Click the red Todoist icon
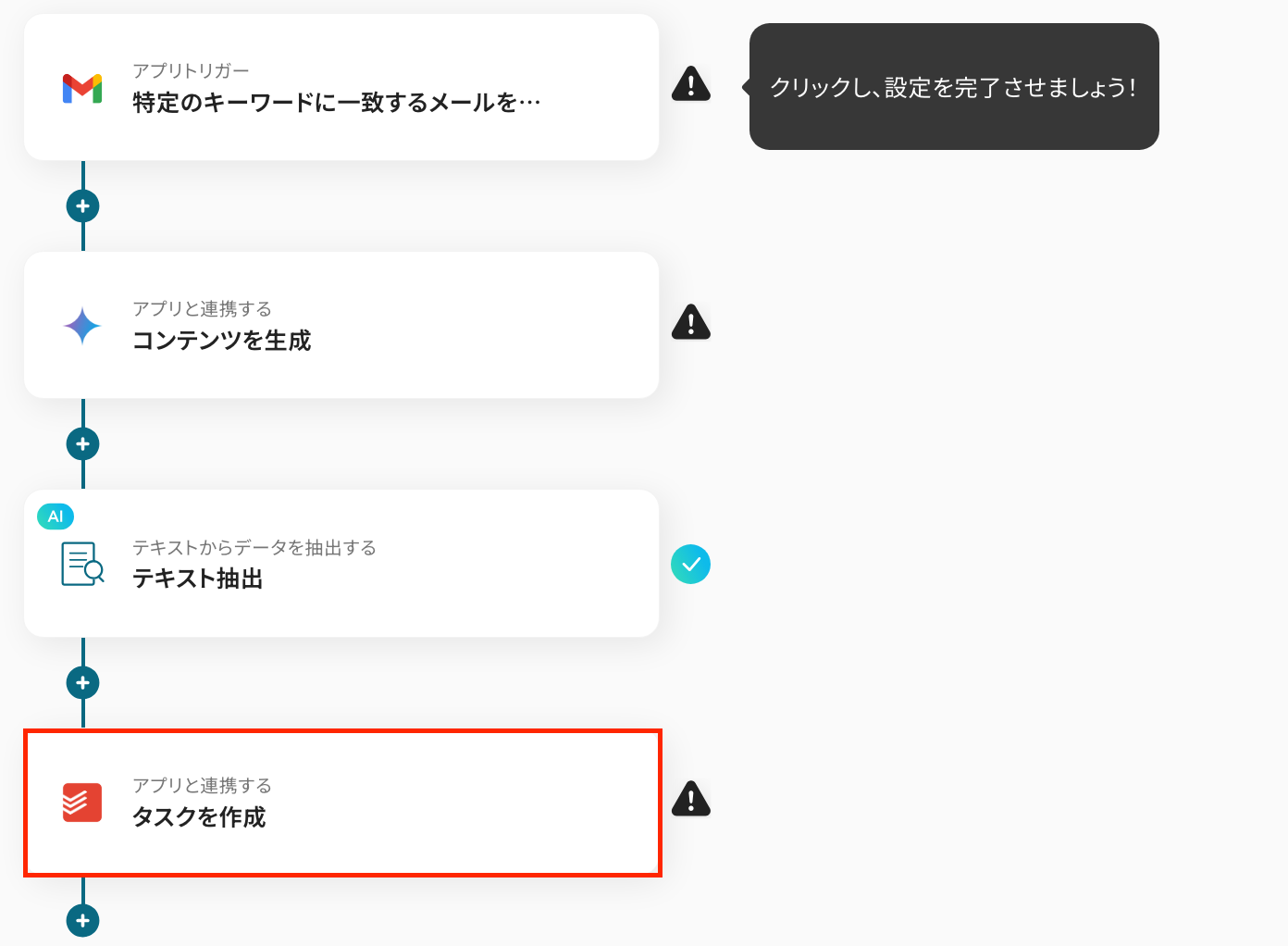Viewport: 1288px width, 946px height. point(82,802)
